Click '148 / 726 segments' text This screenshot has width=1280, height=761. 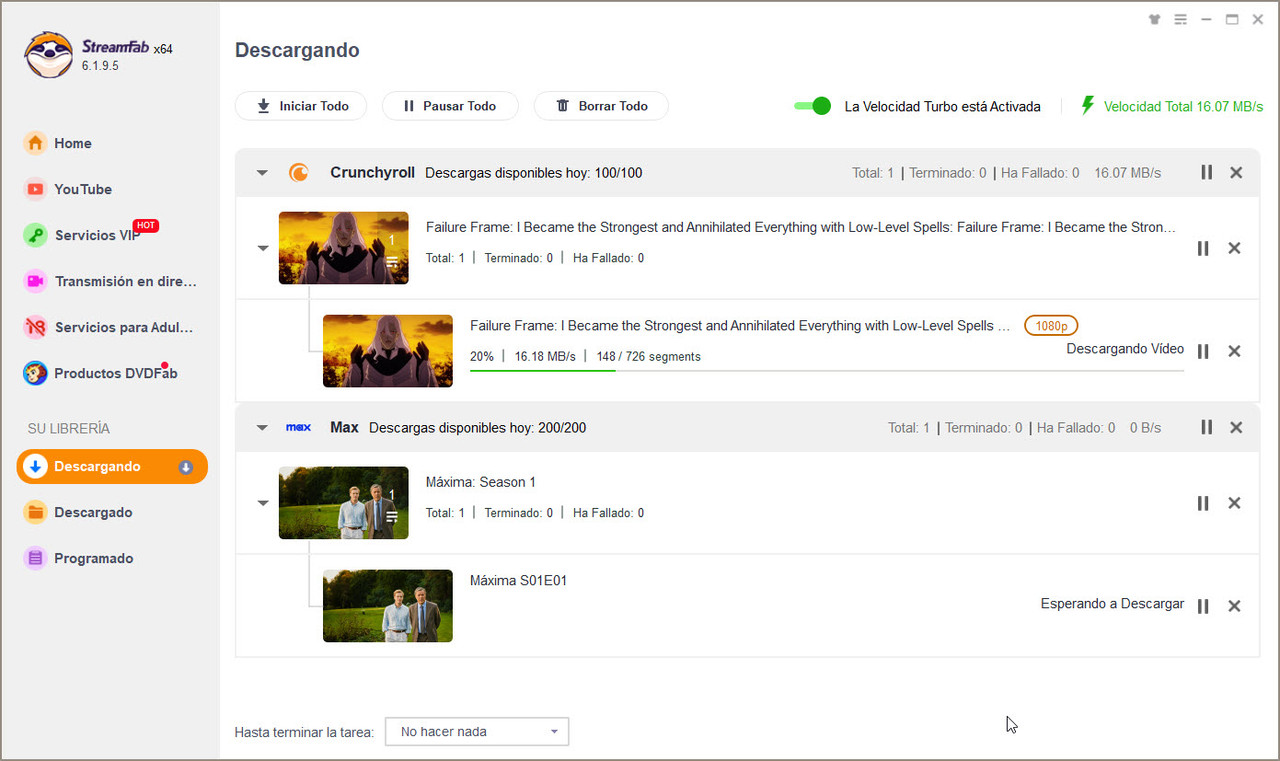[648, 357]
